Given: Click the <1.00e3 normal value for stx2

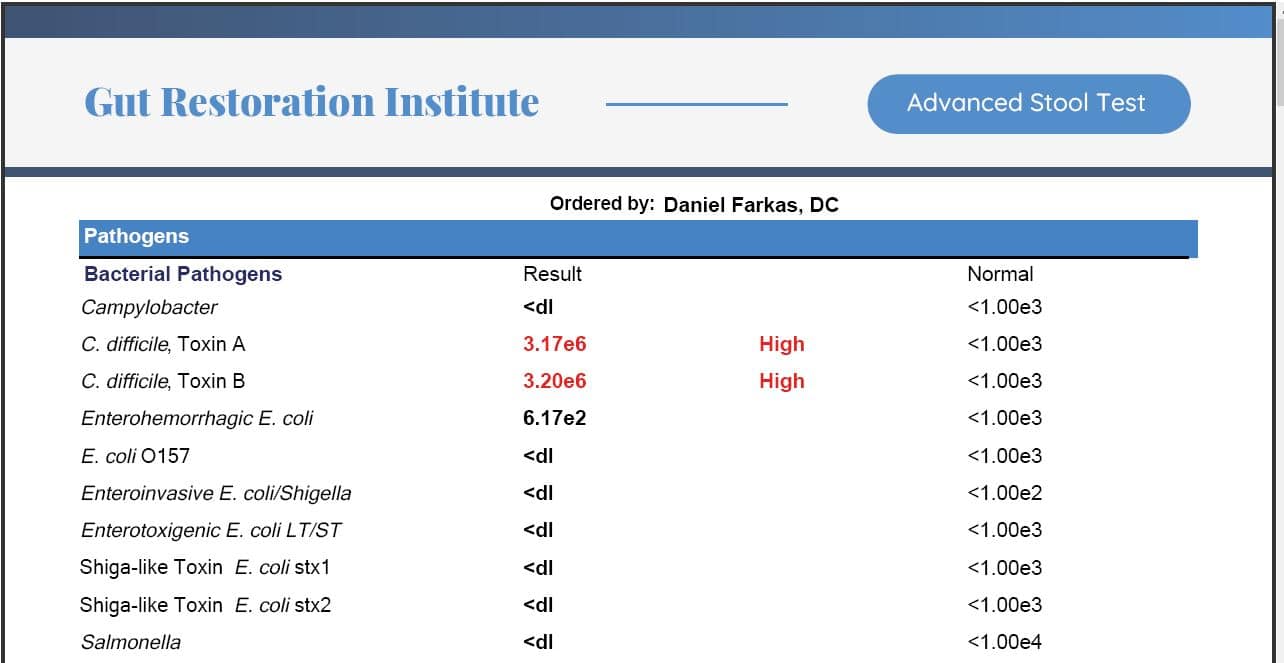Looking at the screenshot, I should pos(1005,605).
